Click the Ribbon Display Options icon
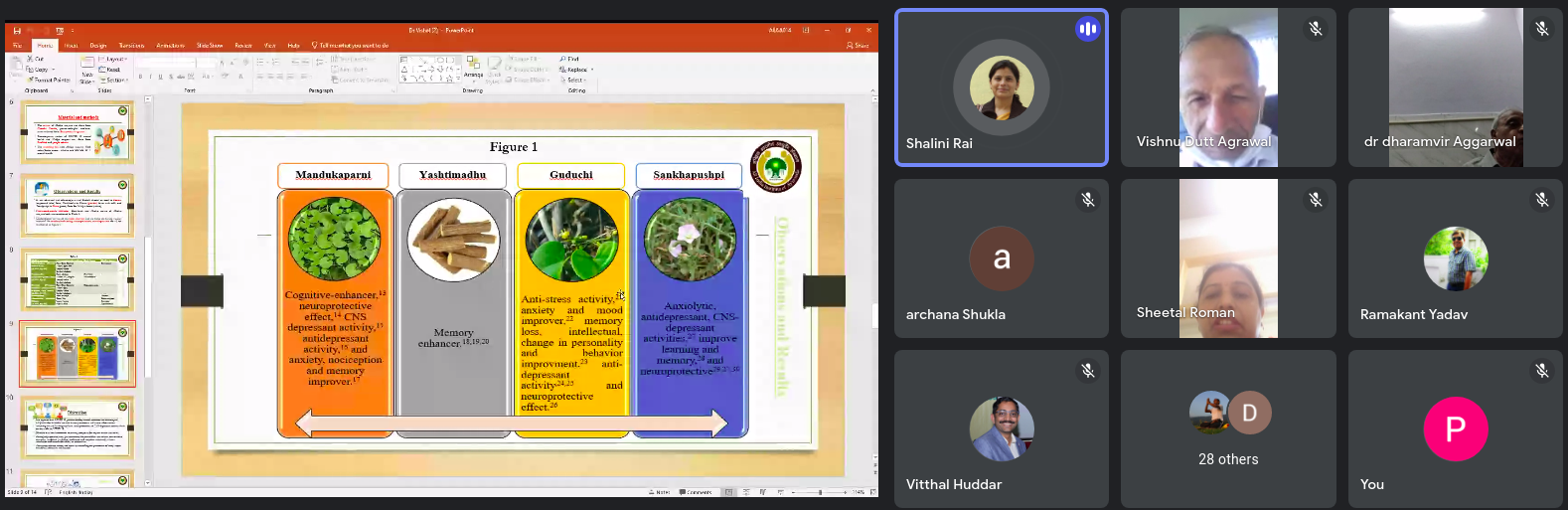 pyautogui.click(x=806, y=31)
